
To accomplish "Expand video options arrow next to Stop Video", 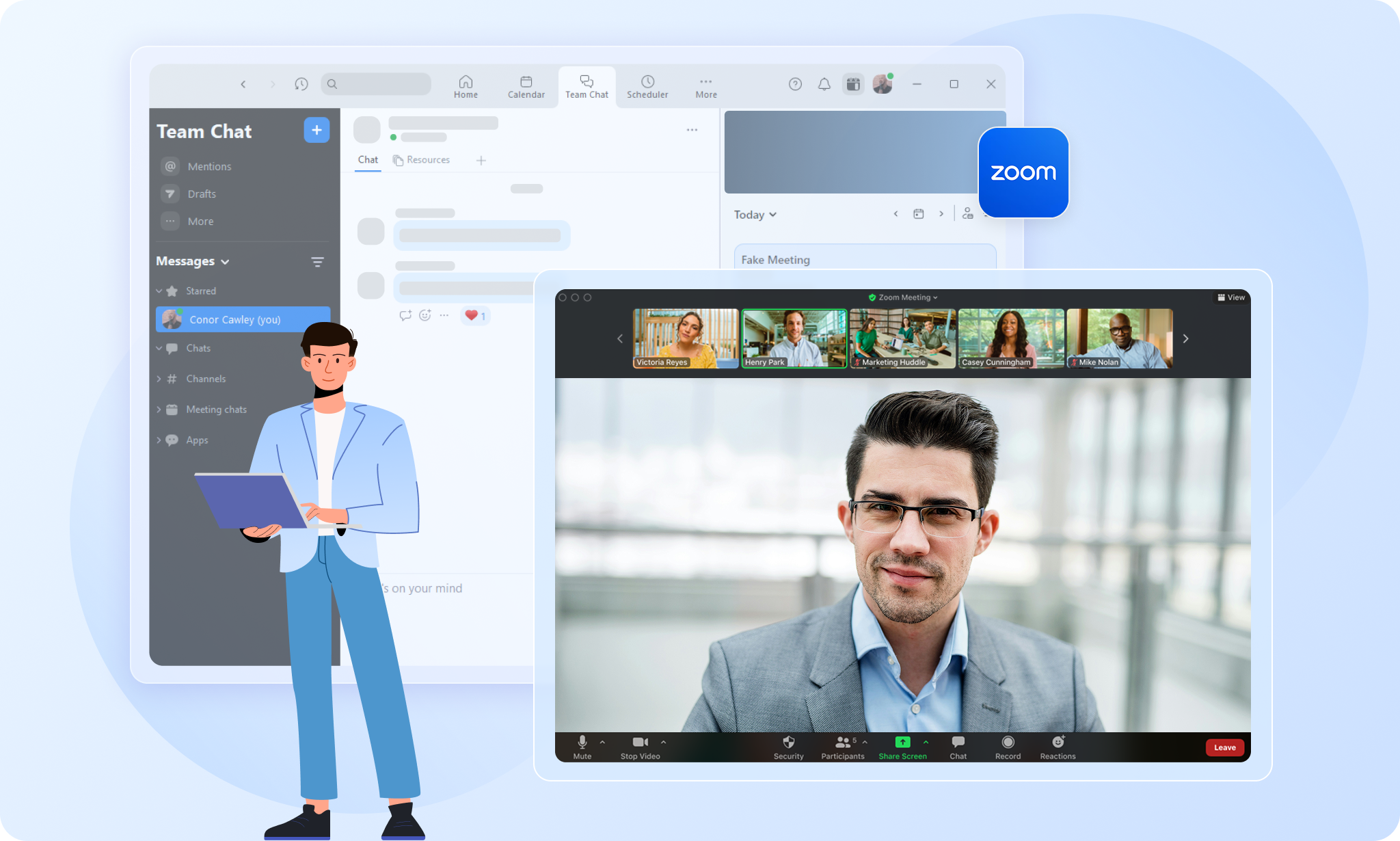I will (663, 743).
